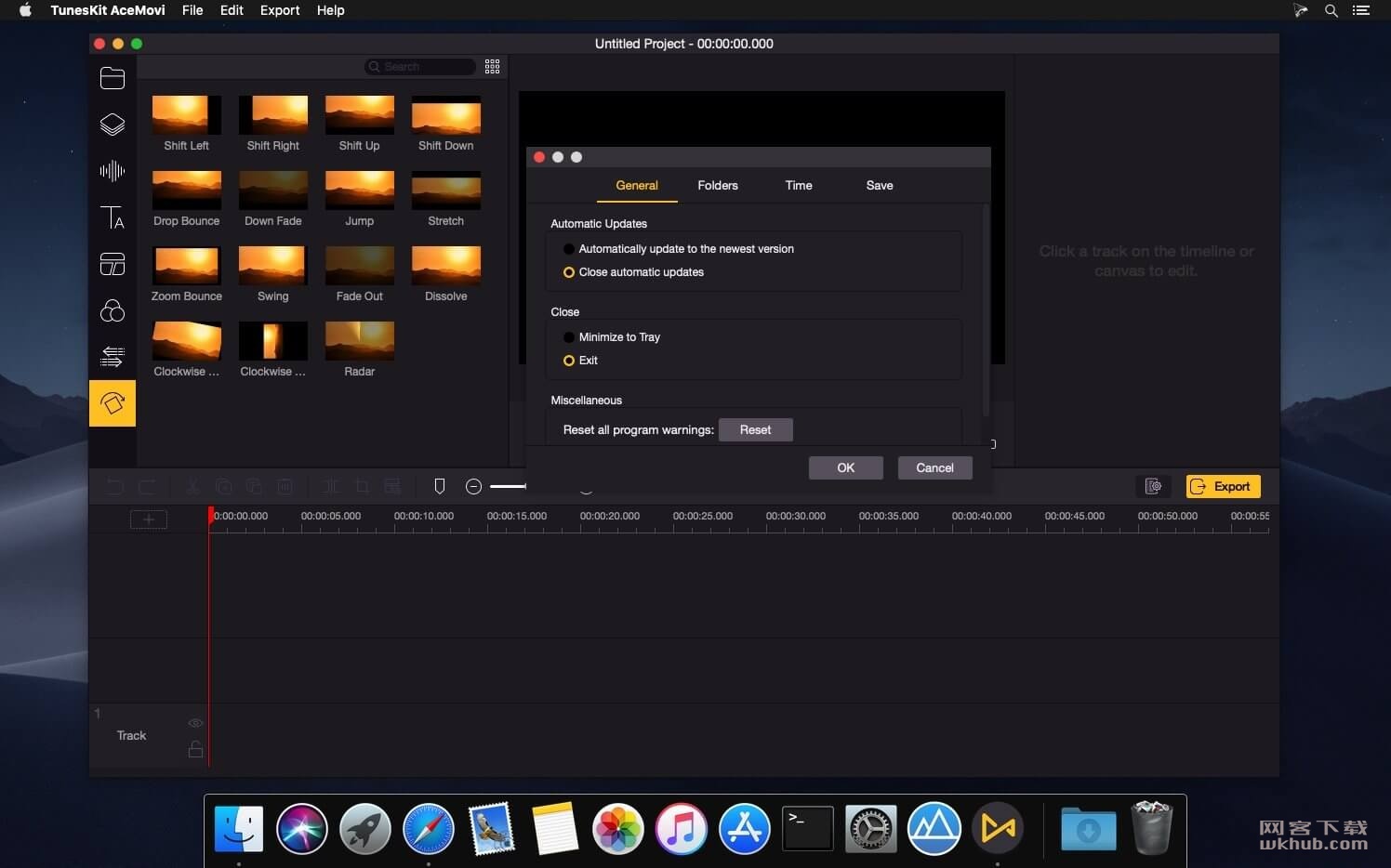Click the 00:00:10.000 mark on ruler
This screenshot has height=868, width=1391.
click(x=423, y=516)
